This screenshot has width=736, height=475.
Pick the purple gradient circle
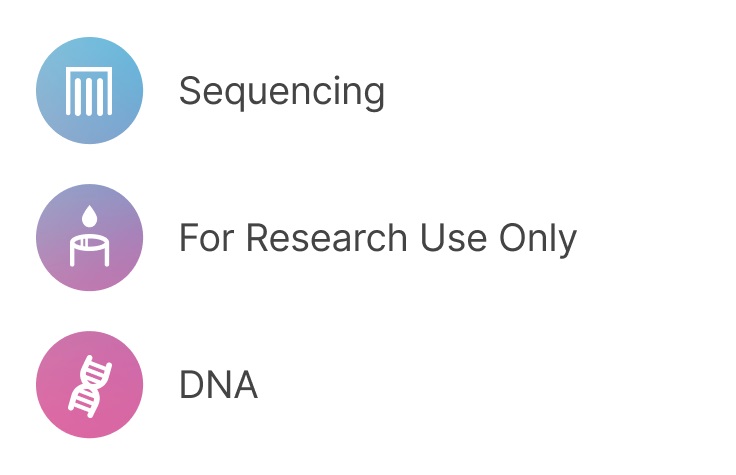pos(89,237)
